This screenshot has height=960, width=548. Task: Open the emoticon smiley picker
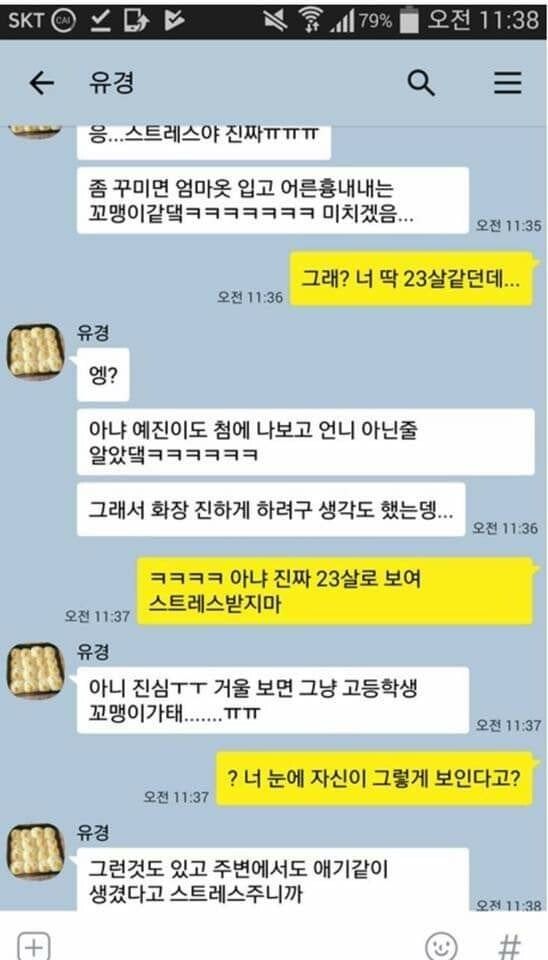point(441,945)
